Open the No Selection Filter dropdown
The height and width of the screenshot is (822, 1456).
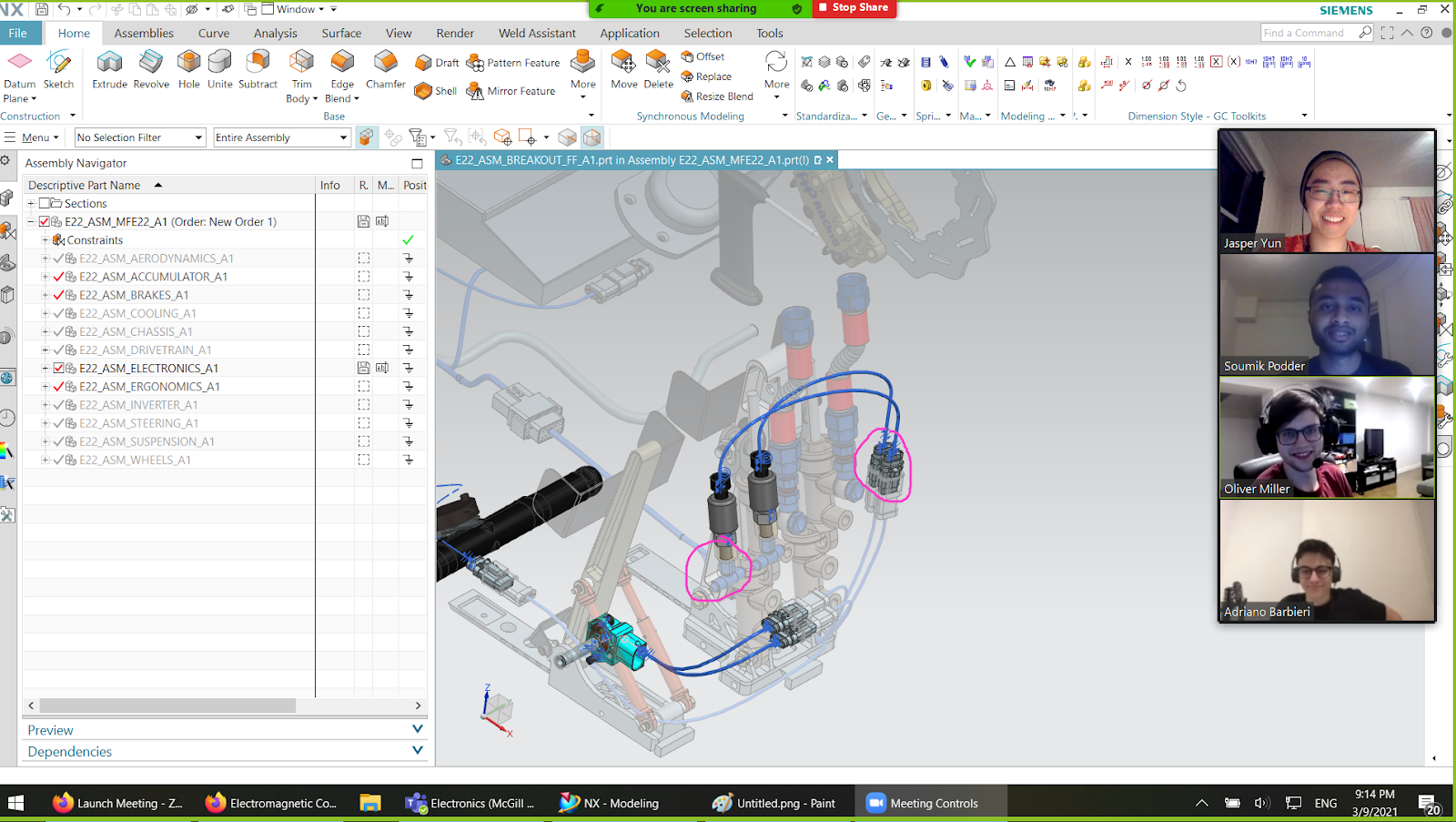[x=139, y=137]
